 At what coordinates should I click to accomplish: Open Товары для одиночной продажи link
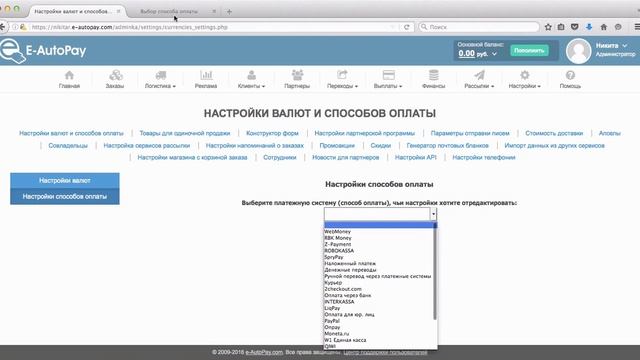tap(184, 133)
